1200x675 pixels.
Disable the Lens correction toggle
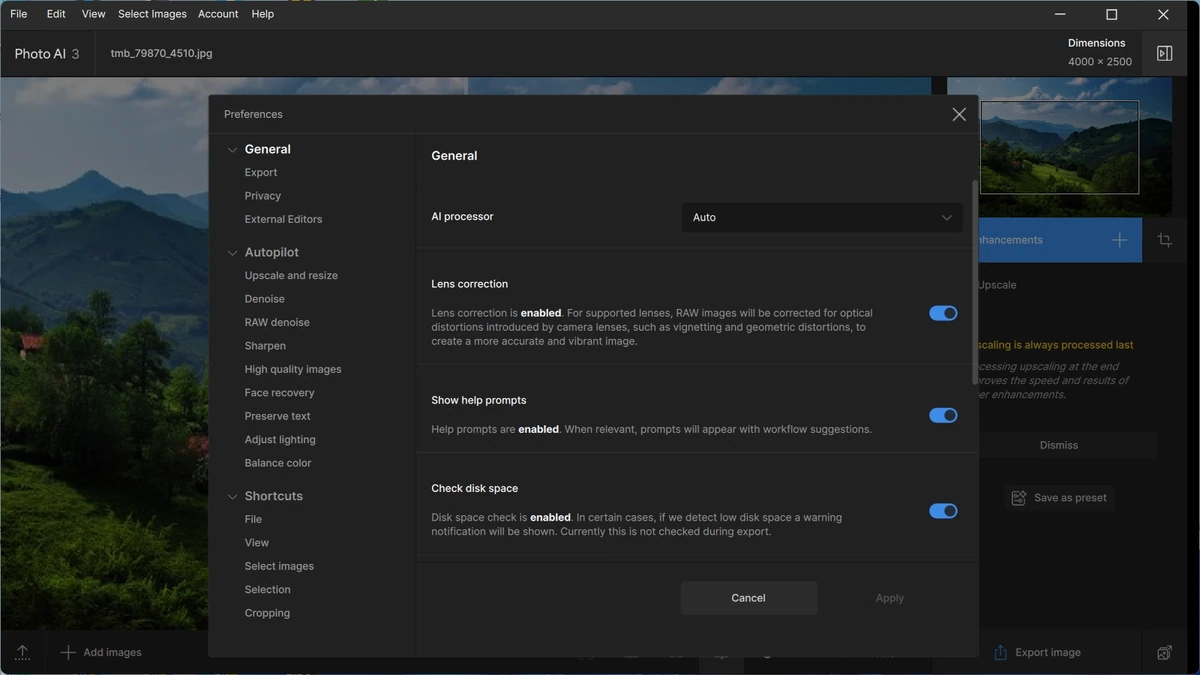[x=943, y=313]
